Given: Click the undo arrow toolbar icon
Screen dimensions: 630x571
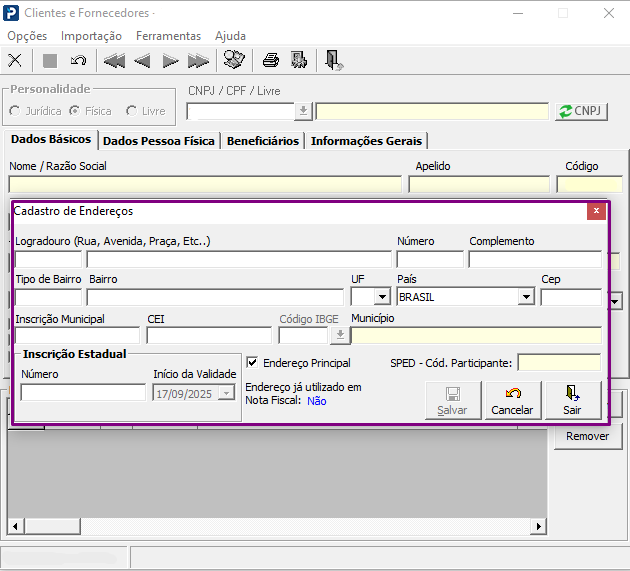Looking at the screenshot, I should pyautogui.click(x=78, y=60).
